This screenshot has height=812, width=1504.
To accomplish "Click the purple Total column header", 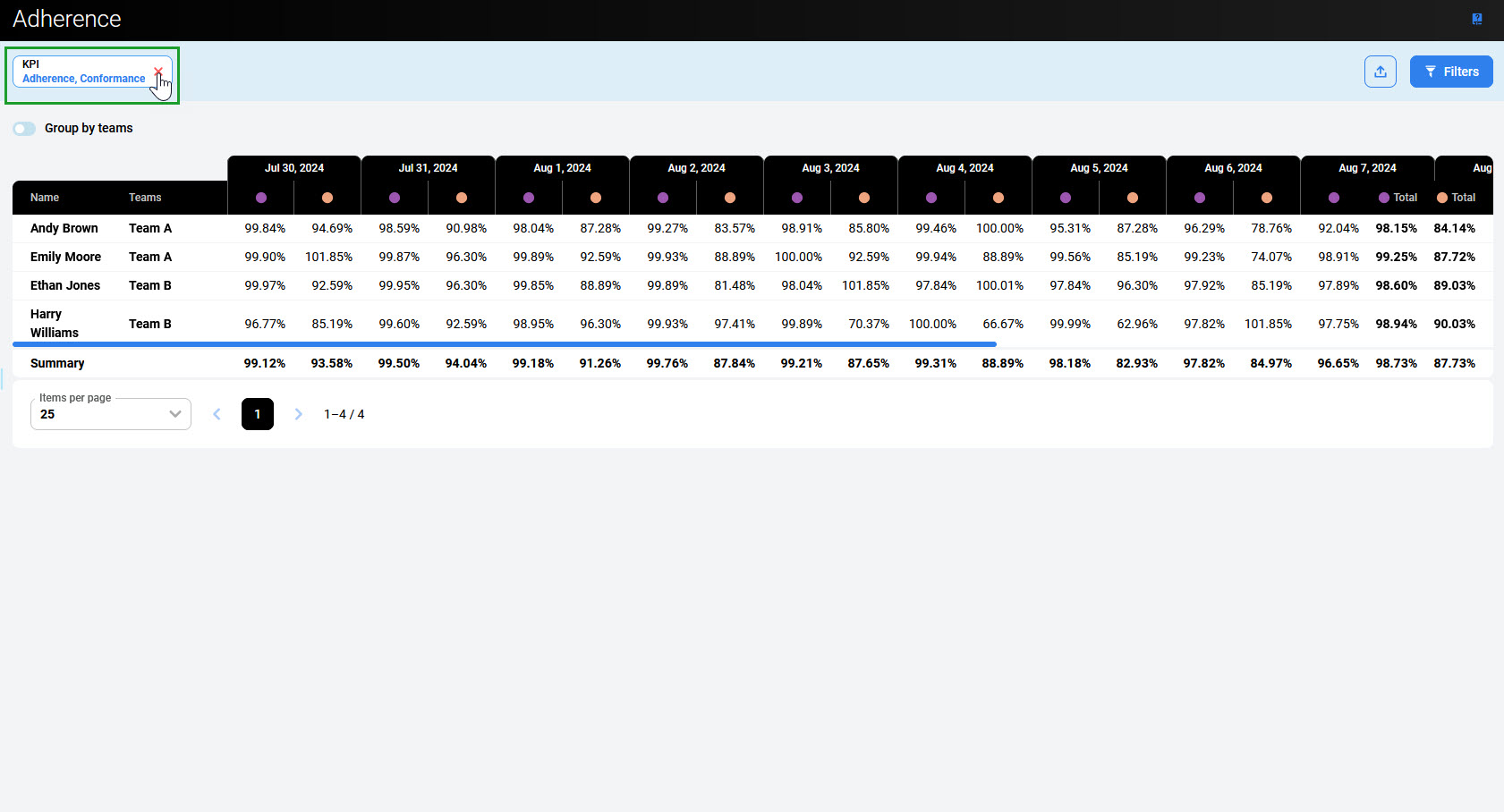I will (x=1398, y=198).
